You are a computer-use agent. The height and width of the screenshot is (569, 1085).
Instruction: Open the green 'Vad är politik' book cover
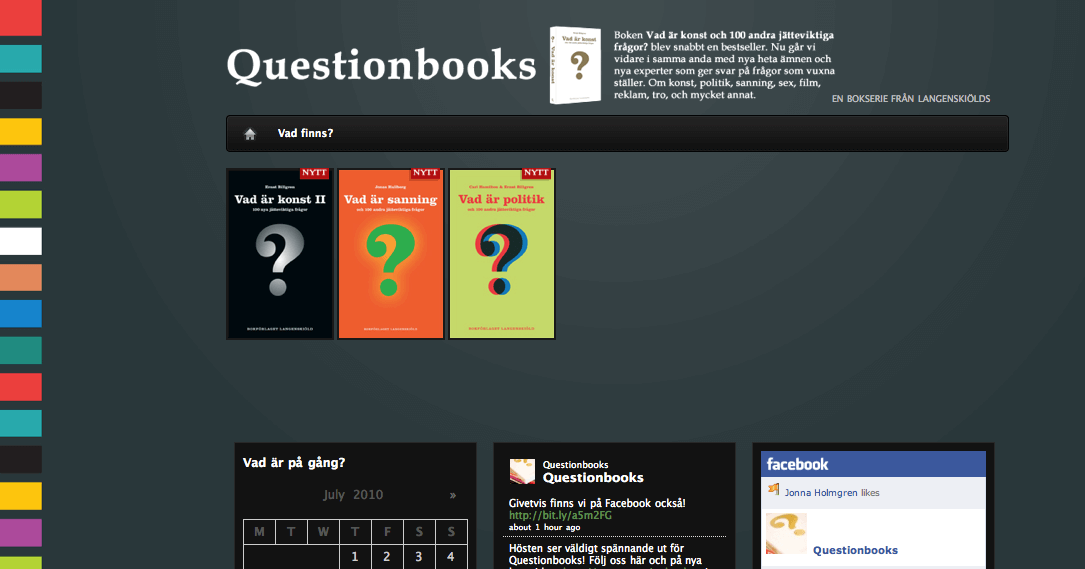502,254
